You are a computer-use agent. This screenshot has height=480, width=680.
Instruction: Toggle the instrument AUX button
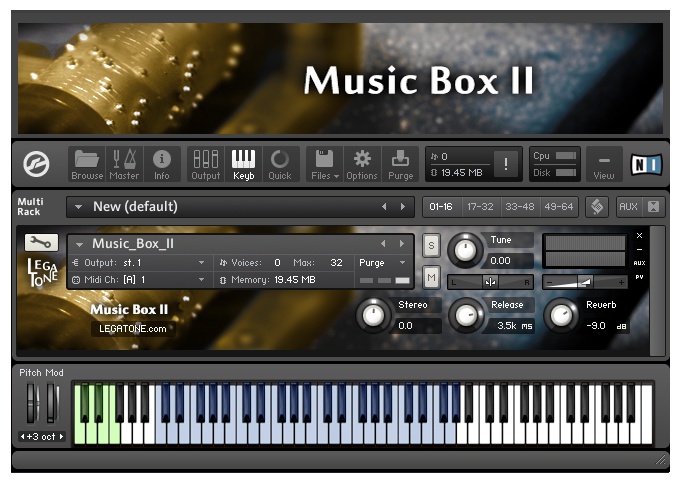coord(639,263)
